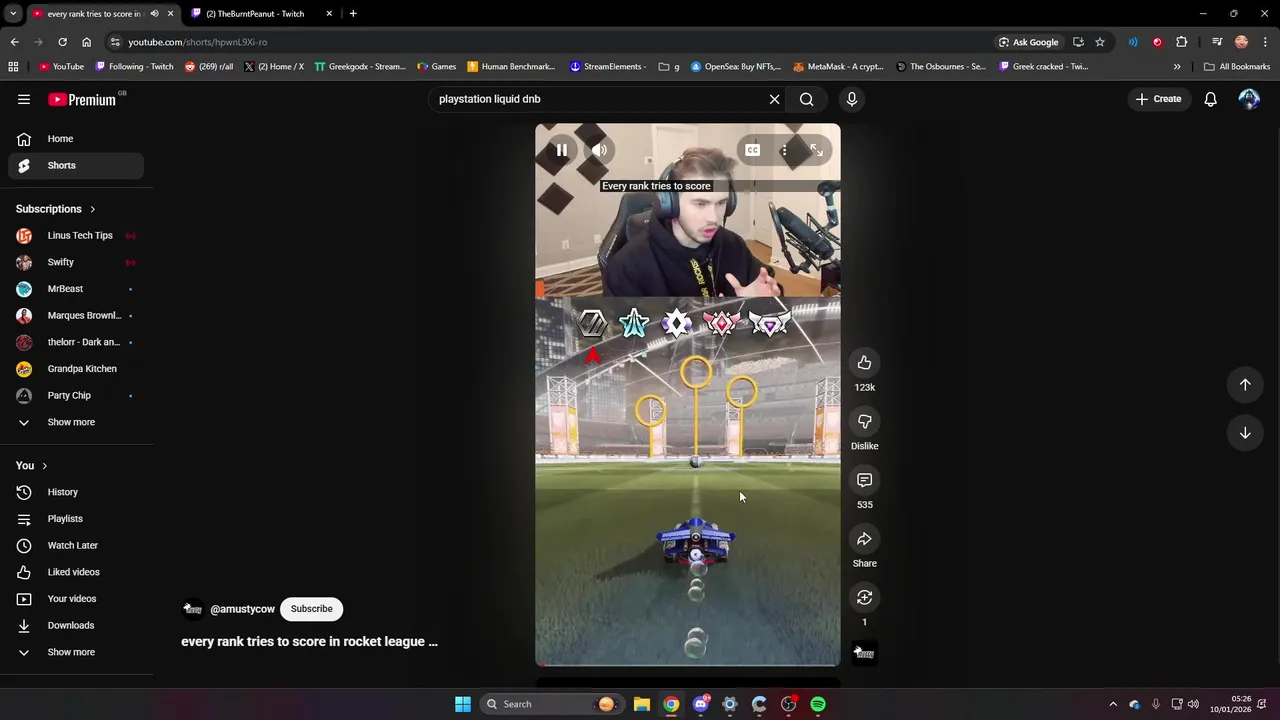Click Ask Google in the address bar

click(1028, 42)
